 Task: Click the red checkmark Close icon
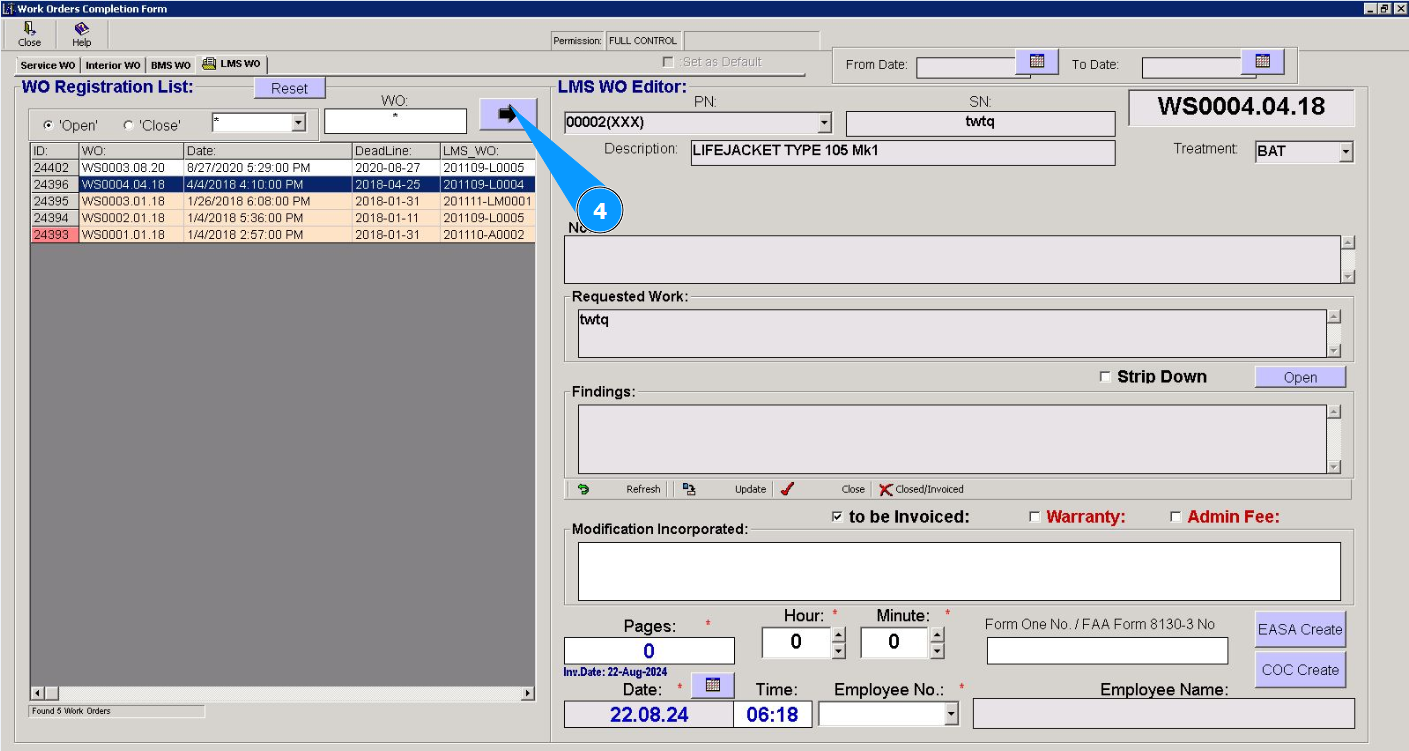[x=788, y=489]
